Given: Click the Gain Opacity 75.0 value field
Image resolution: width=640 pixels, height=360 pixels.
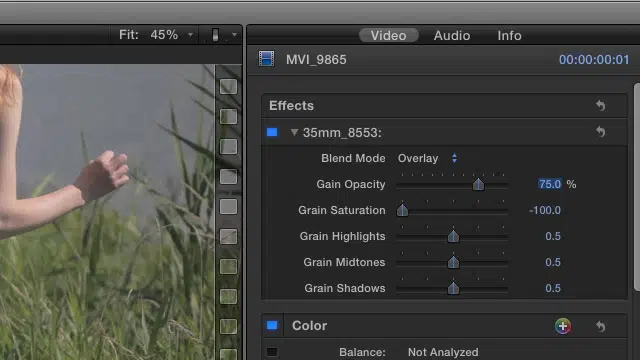Looking at the screenshot, I should [x=549, y=184].
